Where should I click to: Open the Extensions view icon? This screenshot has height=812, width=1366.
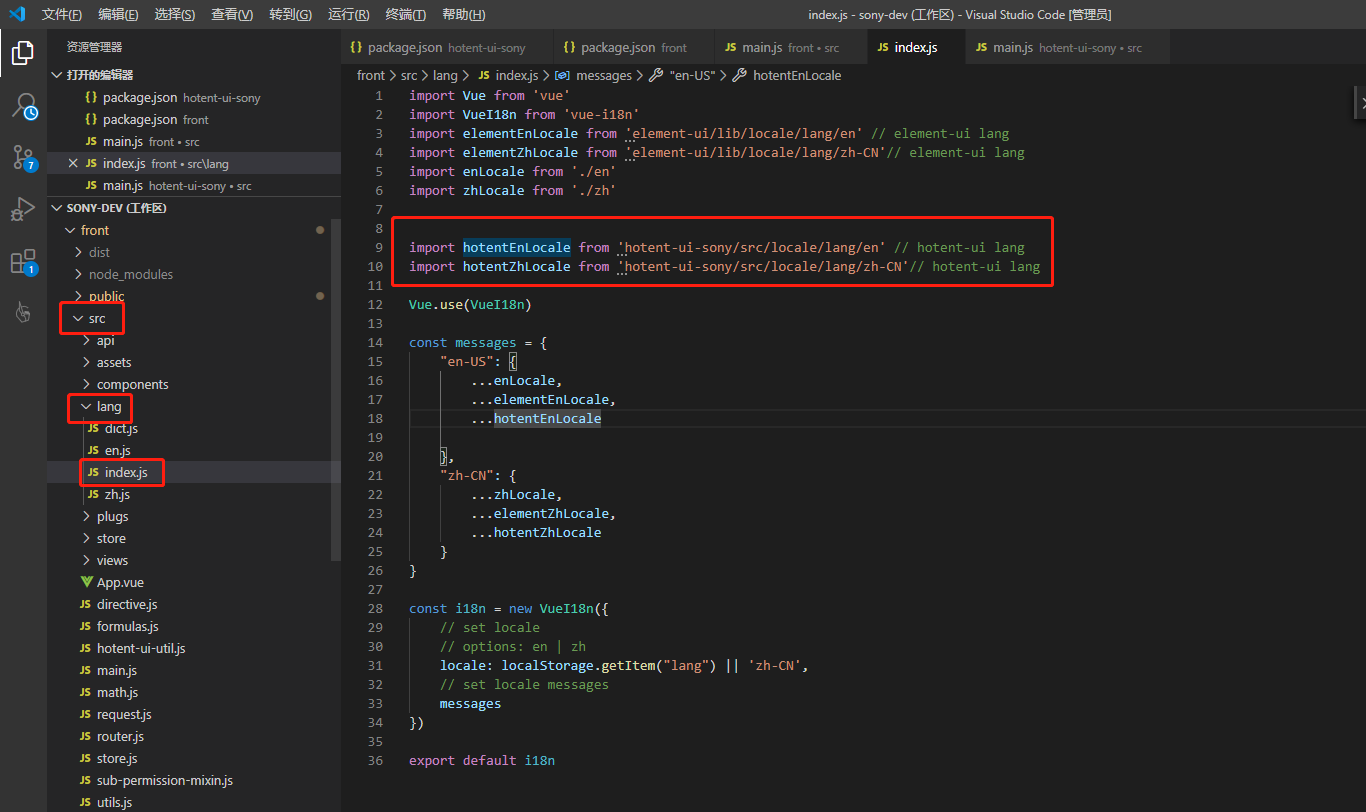23,263
